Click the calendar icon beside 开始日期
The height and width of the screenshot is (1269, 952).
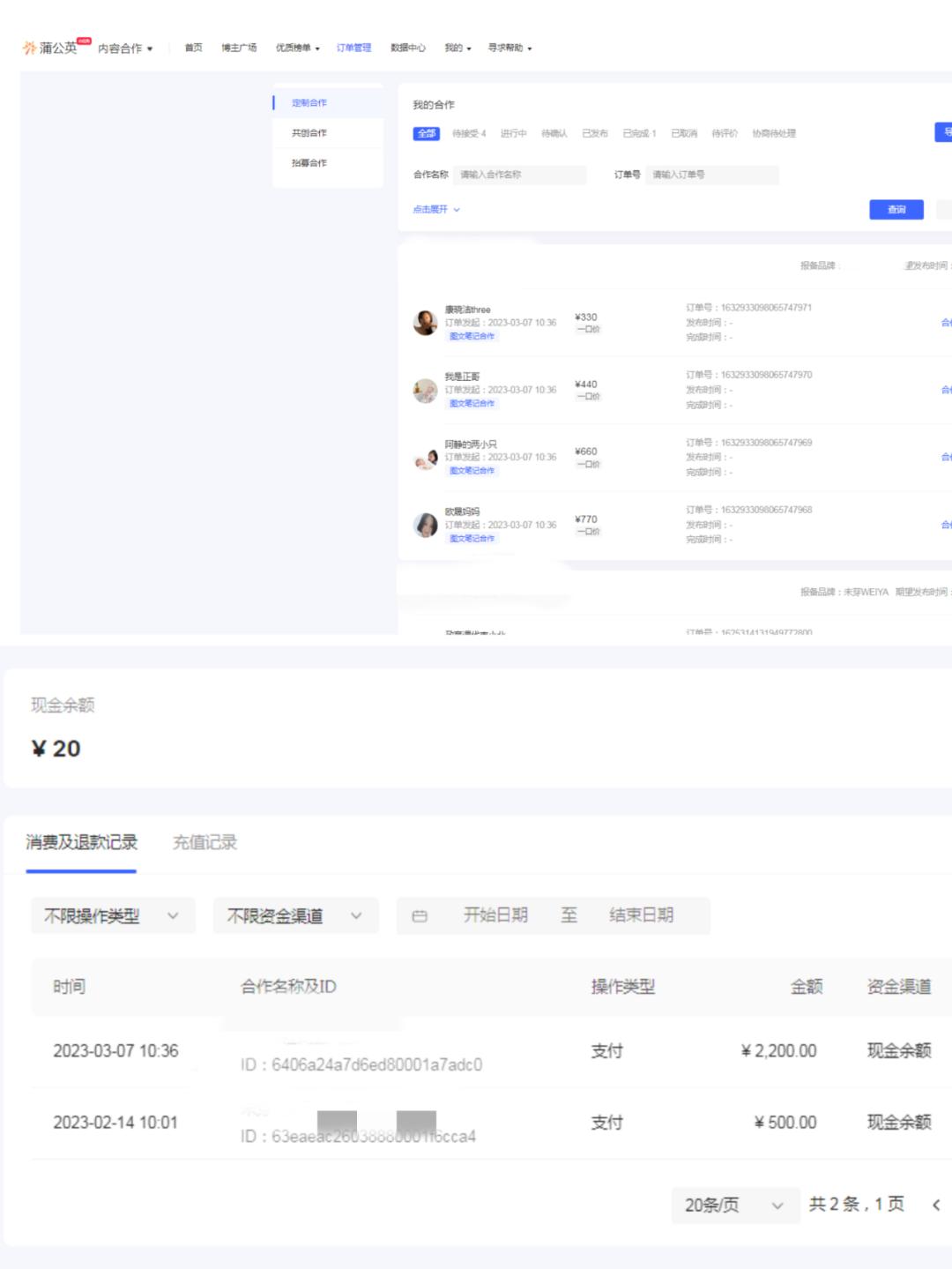tap(420, 915)
